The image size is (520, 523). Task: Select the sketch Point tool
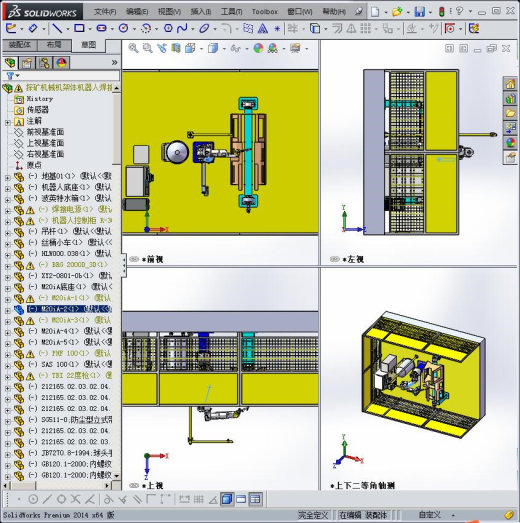click(x=277, y=29)
